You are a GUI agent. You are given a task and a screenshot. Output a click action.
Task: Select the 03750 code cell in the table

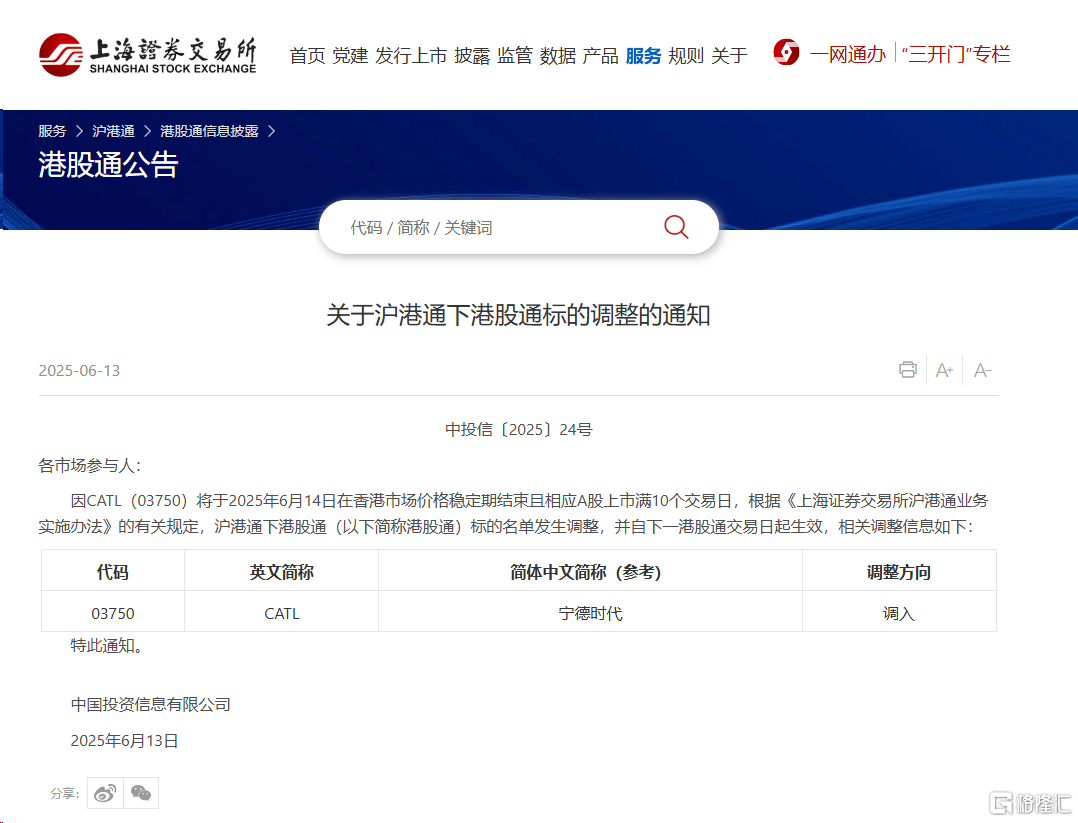tap(112, 612)
